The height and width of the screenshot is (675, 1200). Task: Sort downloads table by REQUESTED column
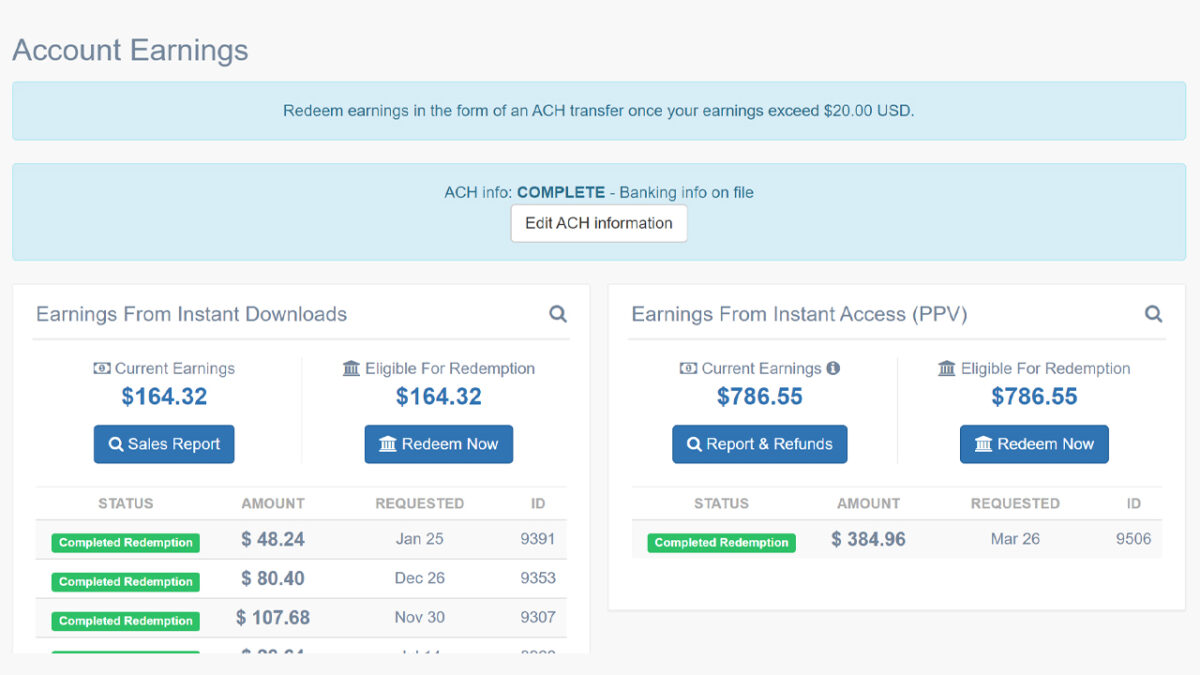(420, 503)
